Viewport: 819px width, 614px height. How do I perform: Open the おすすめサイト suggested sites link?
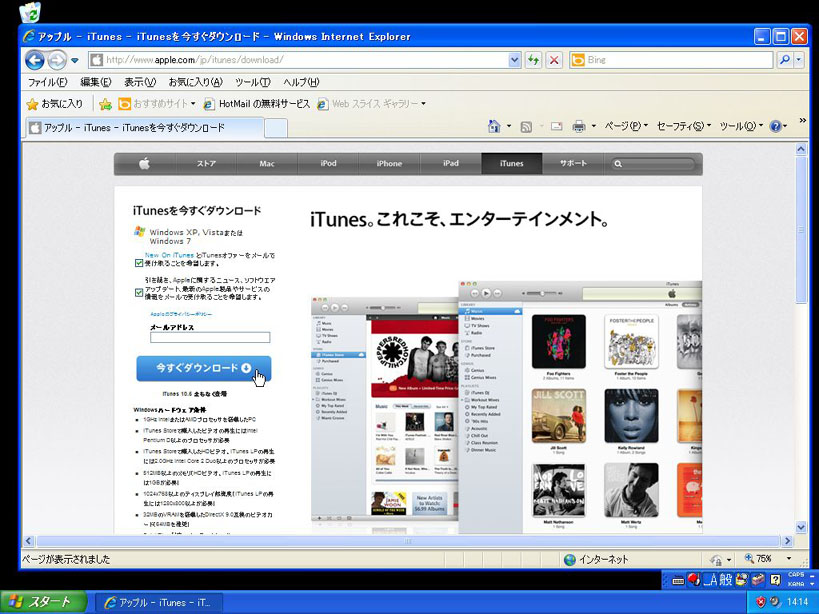tap(156, 104)
